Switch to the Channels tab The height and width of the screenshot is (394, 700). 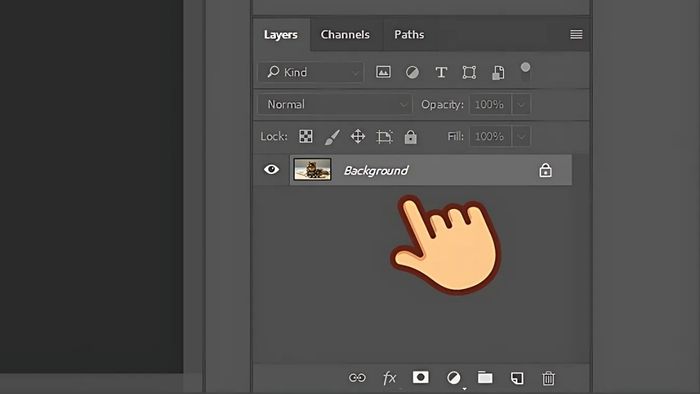(x=345, y=35)
